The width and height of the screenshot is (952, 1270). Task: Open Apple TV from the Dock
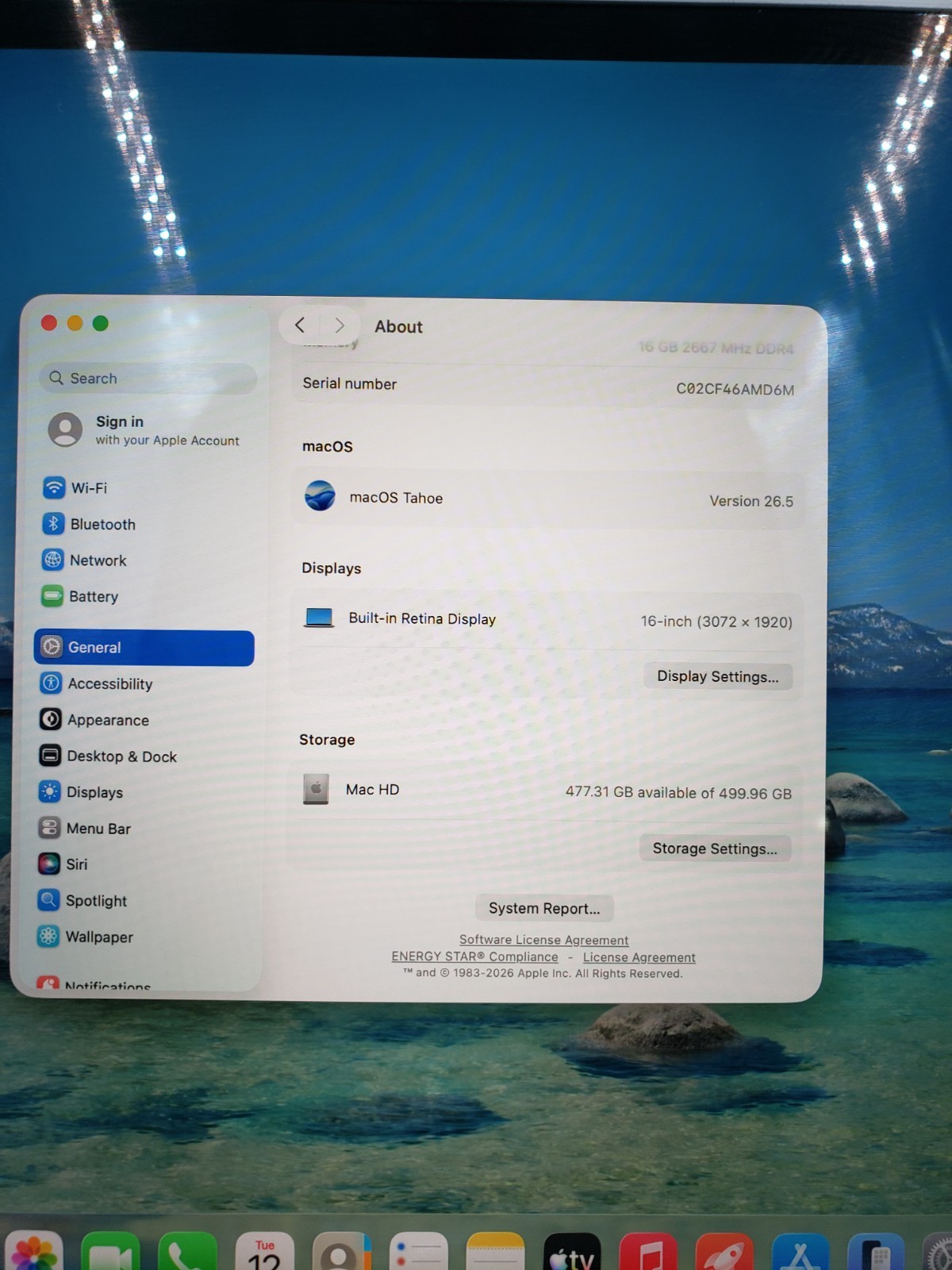coord(572,1253)
